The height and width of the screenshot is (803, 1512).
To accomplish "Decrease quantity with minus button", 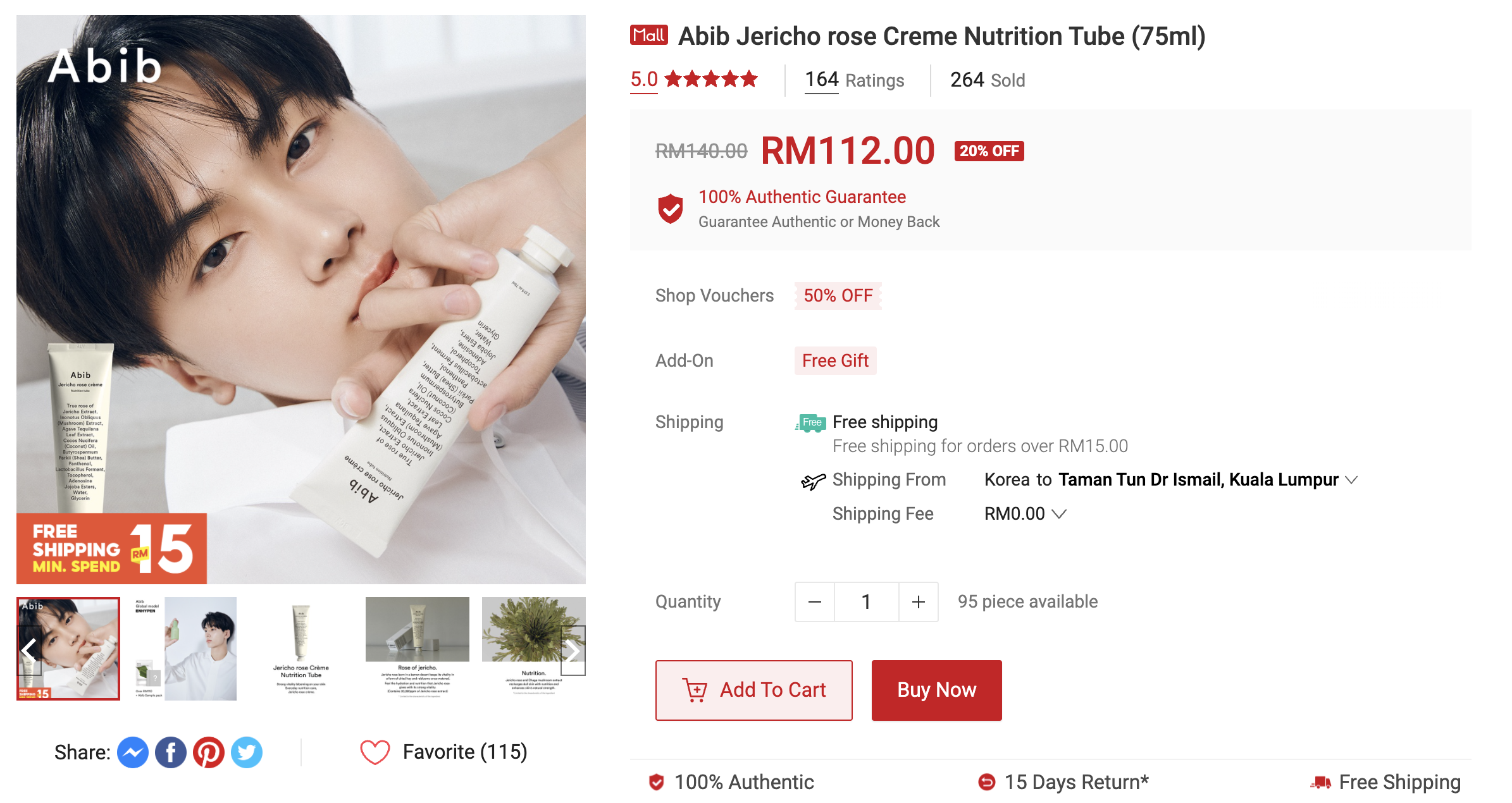I will click(x=815, y=602).
